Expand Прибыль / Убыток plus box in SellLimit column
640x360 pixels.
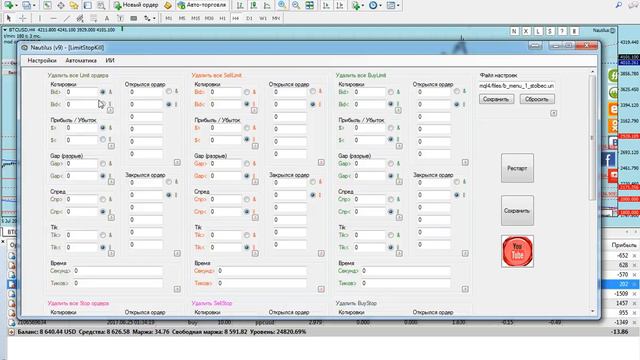[255, 146]
